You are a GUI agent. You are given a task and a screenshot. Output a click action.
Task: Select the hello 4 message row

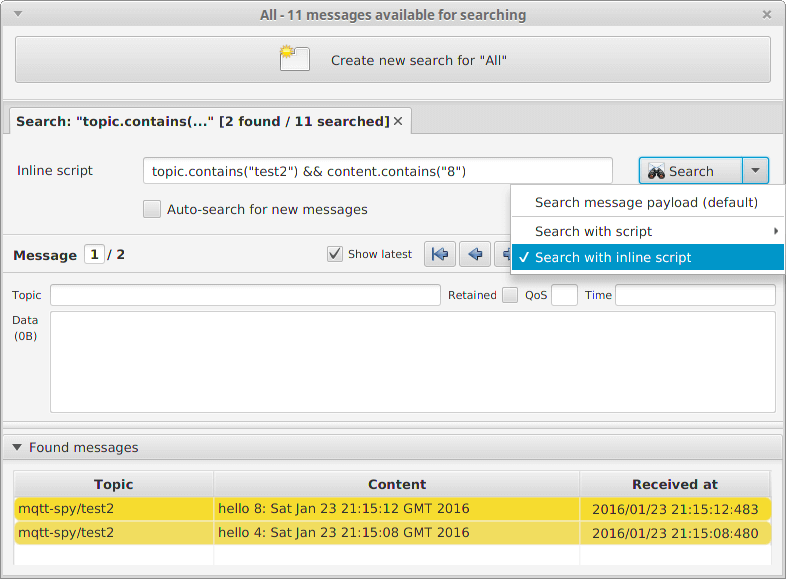click(x=392, y=532)
